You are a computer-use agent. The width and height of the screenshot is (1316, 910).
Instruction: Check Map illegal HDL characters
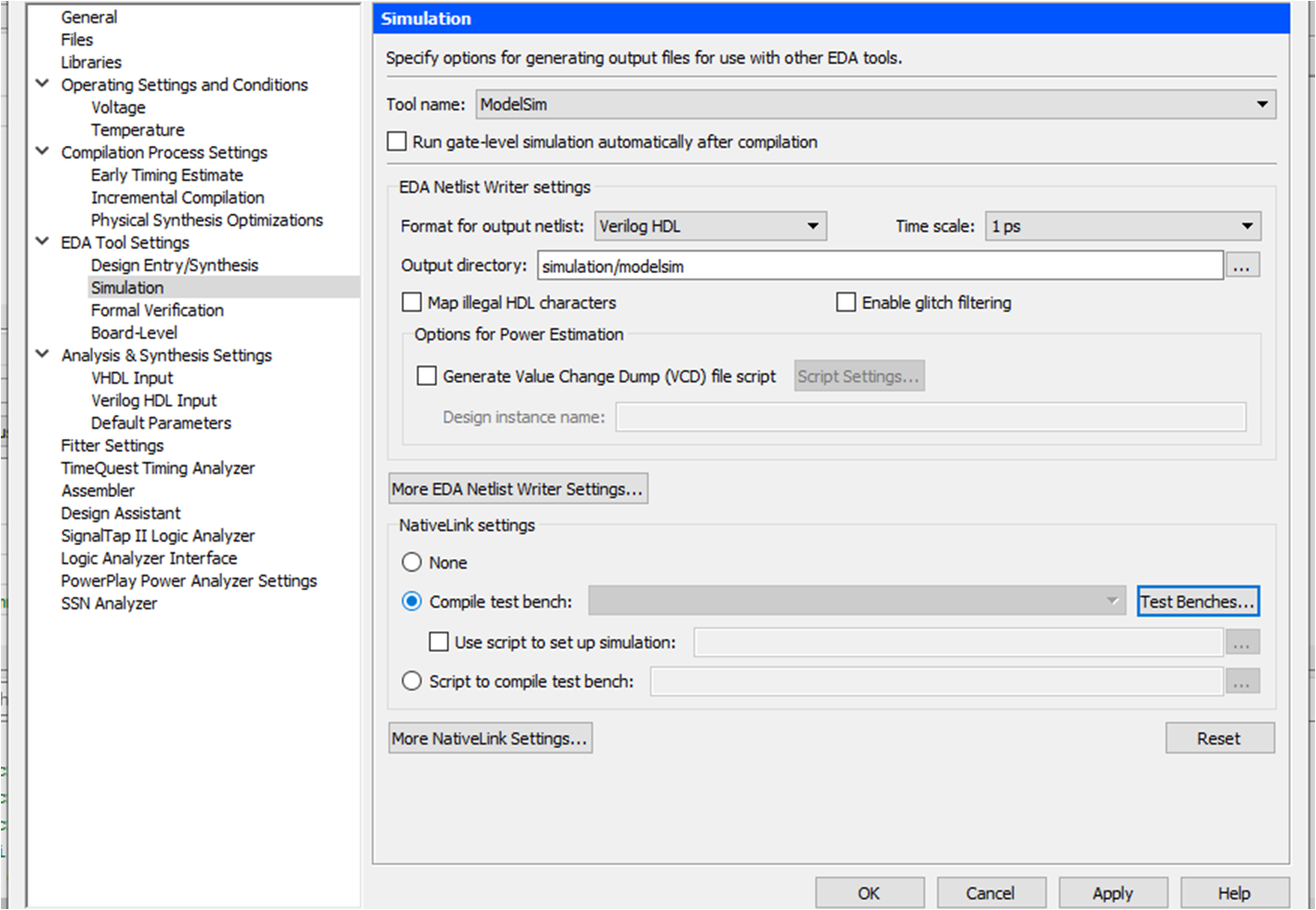pyautogui.click(x=411, y=302)
